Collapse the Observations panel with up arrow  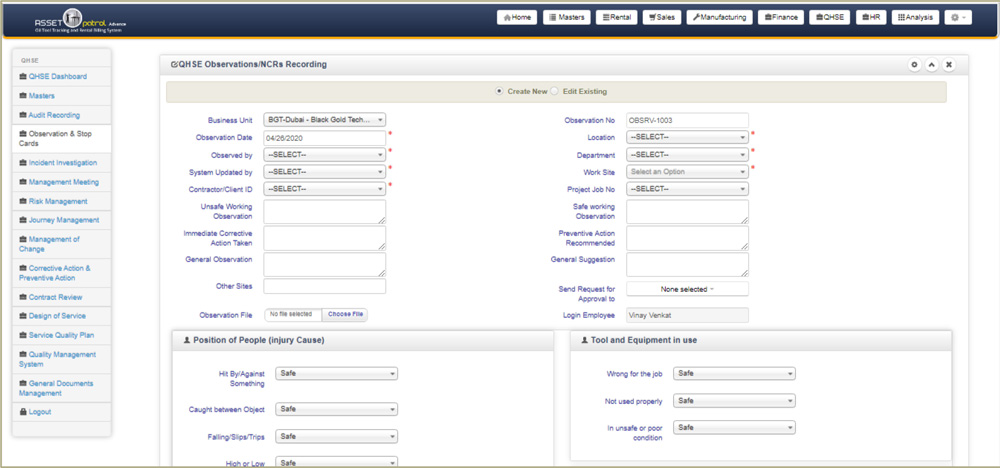[x=931, y=65]
